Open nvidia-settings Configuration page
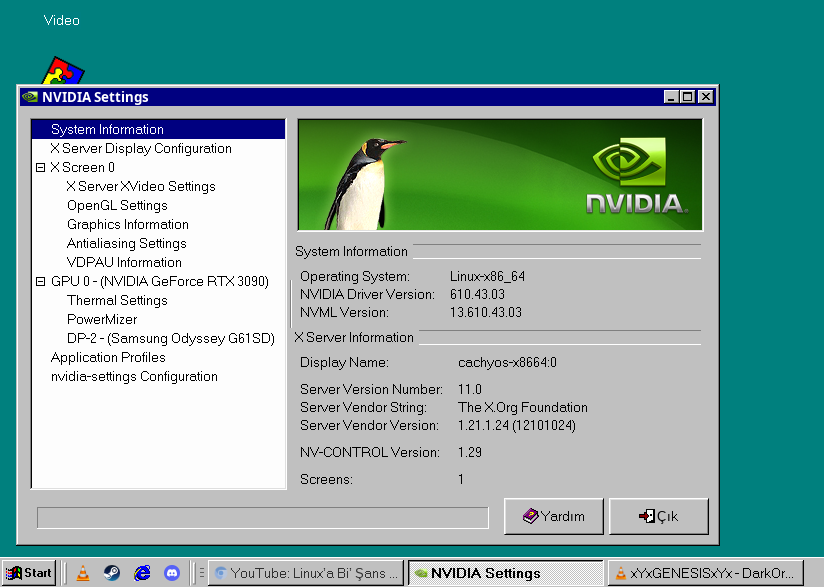This screenshot has width=824, height=587. pyautogui.click(x=134, y=376)
